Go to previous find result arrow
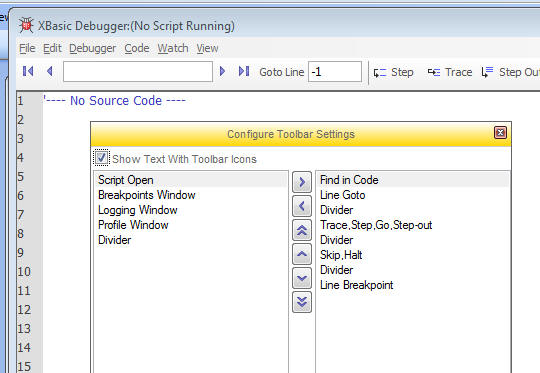This screenshot has height=373, width=540. click(x=50, y=71)
